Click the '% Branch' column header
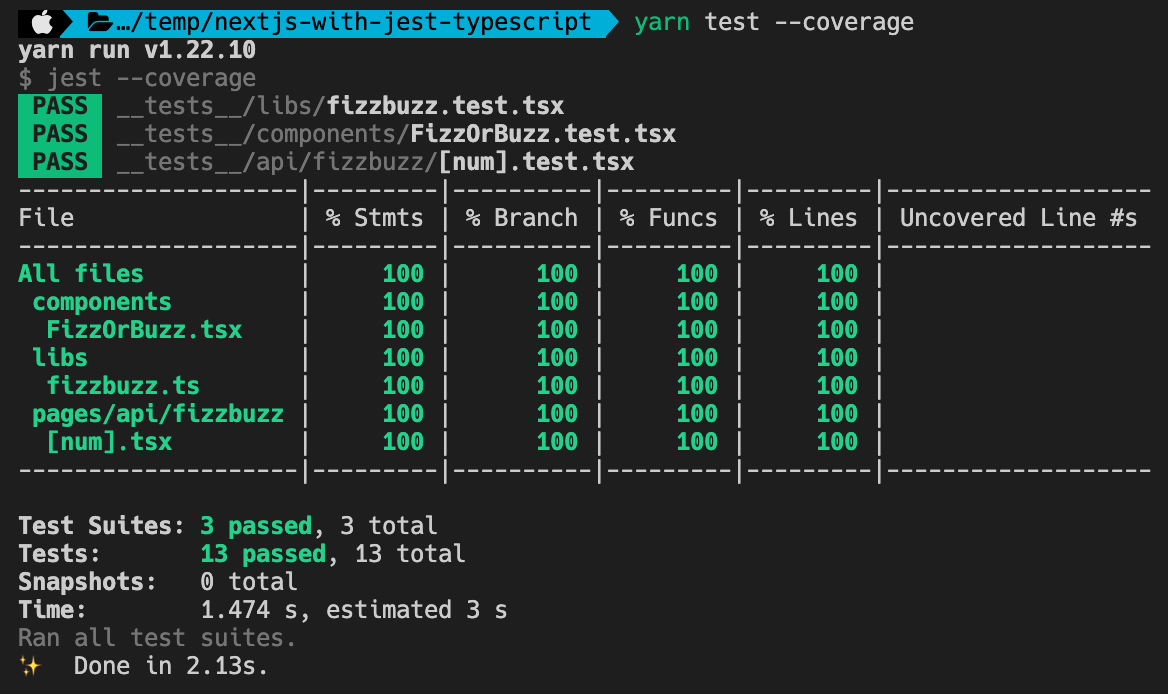Viewport: 1168px width, 694px height. coord(521,218)
